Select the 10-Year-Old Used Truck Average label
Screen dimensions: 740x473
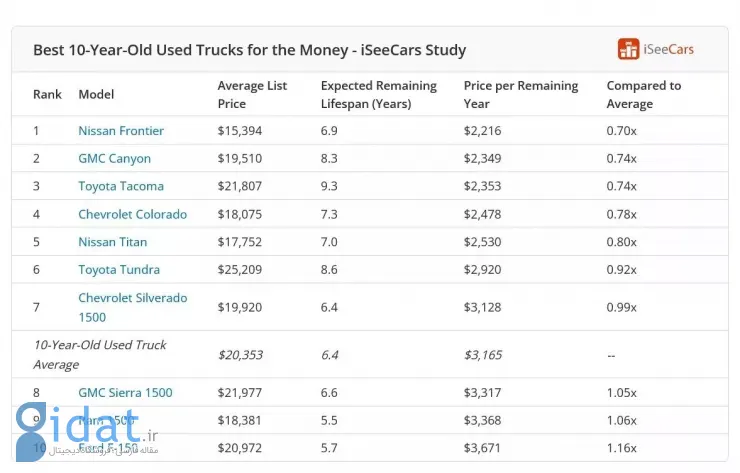tap(100, 355)
